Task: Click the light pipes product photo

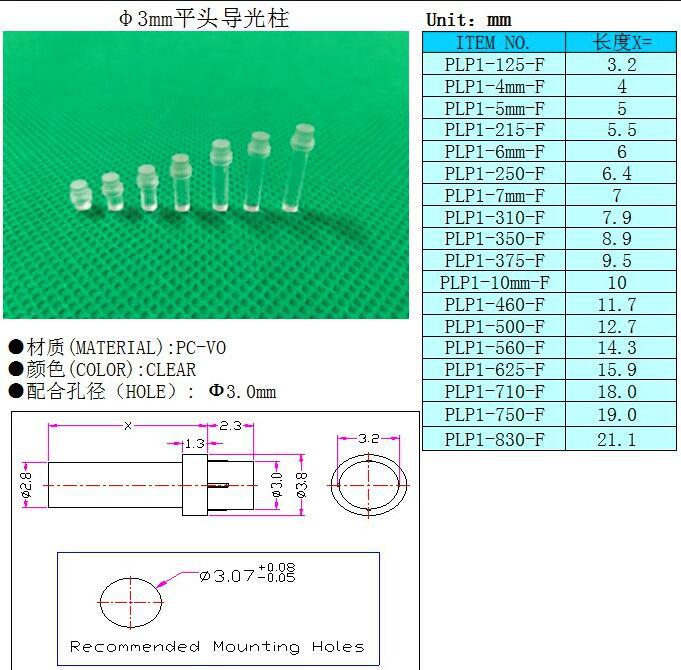Action: coord(206,175)
